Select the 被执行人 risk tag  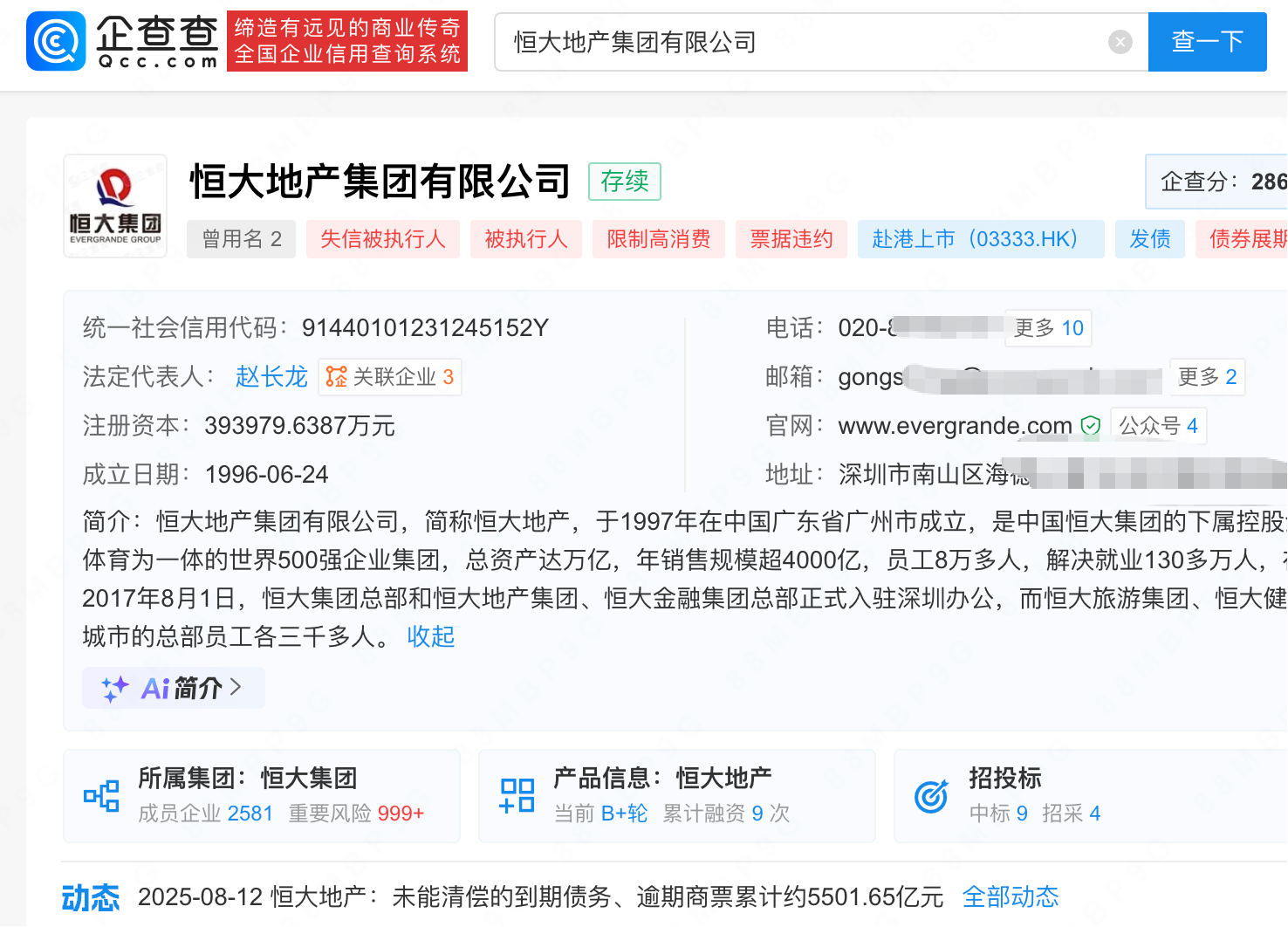pyautogui.click(x=526, y=239)
